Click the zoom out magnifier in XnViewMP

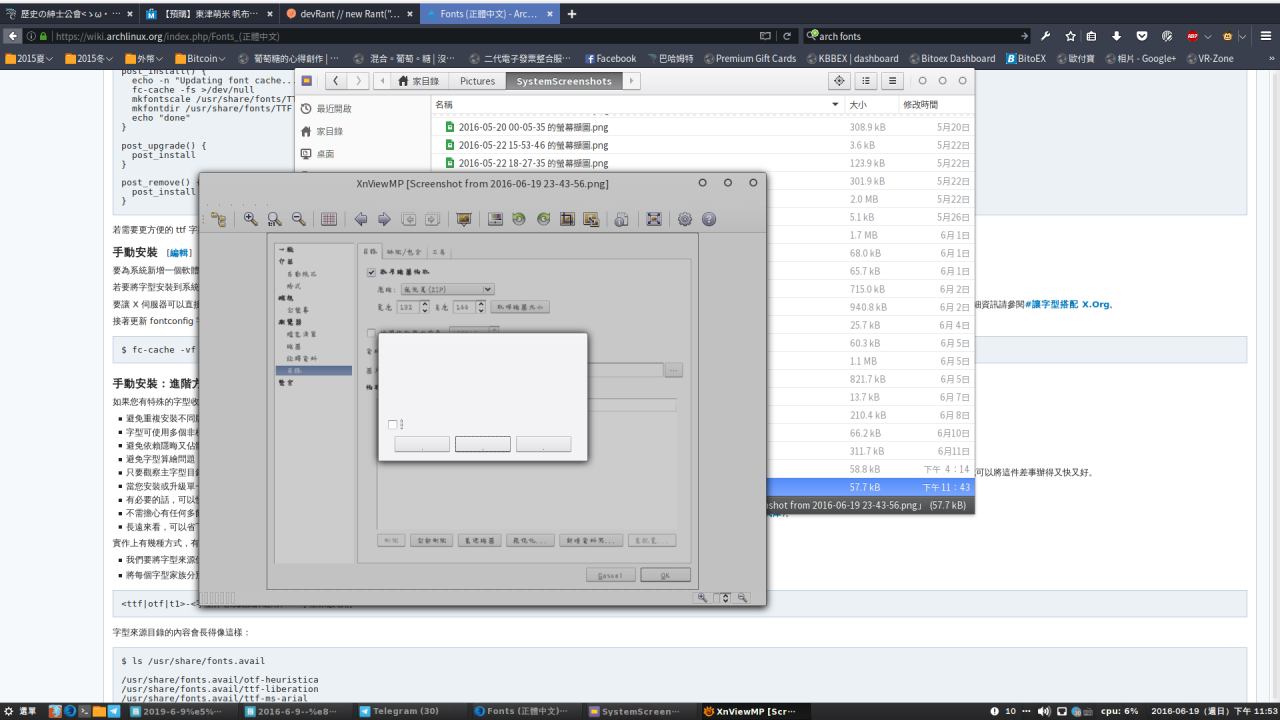[x=298, y=220]
